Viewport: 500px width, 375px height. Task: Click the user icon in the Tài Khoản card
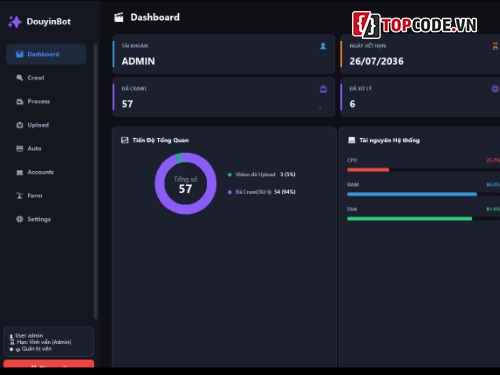(x=323, y=46)
